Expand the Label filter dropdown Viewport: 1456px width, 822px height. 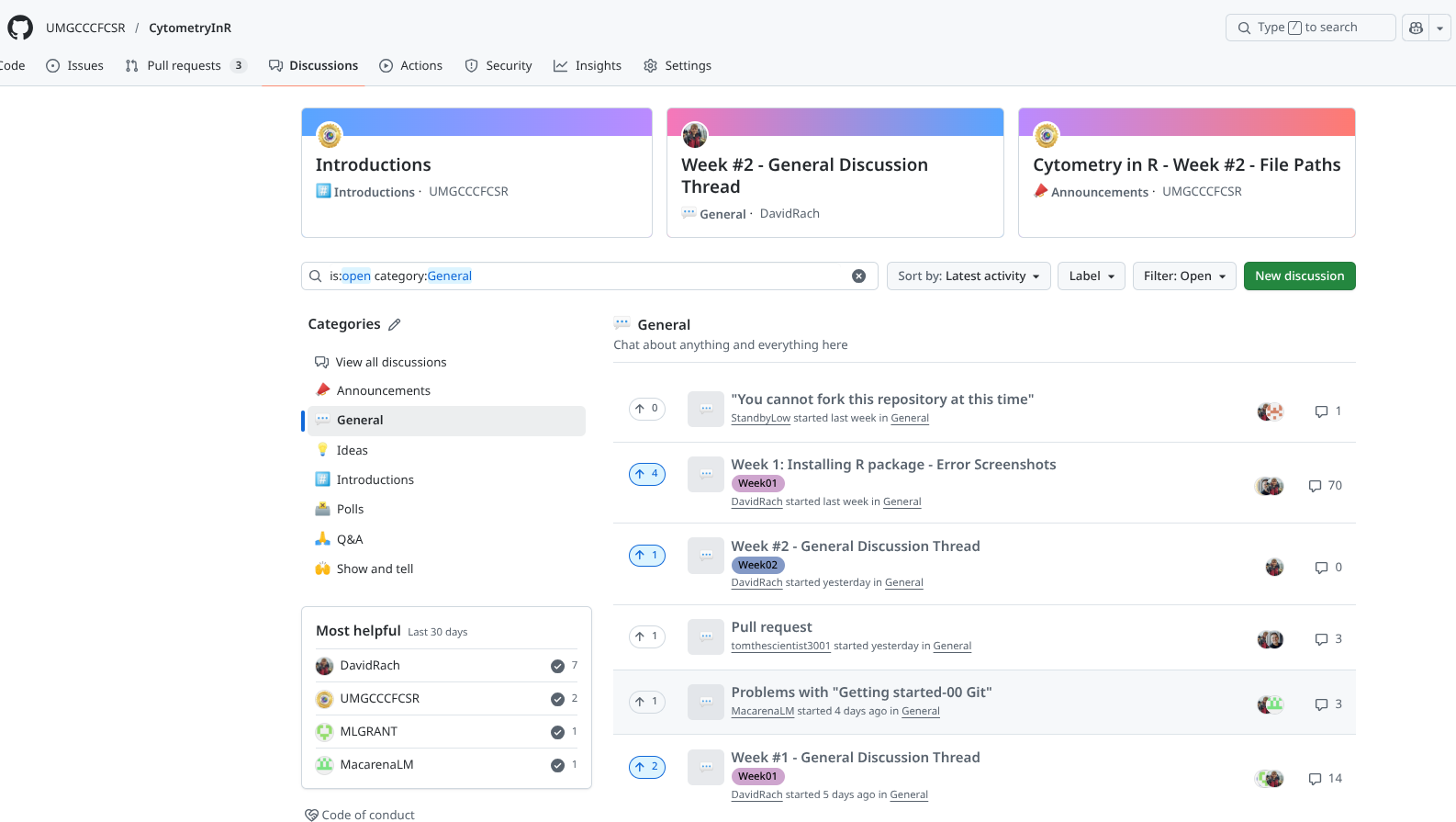point(1091,276)
